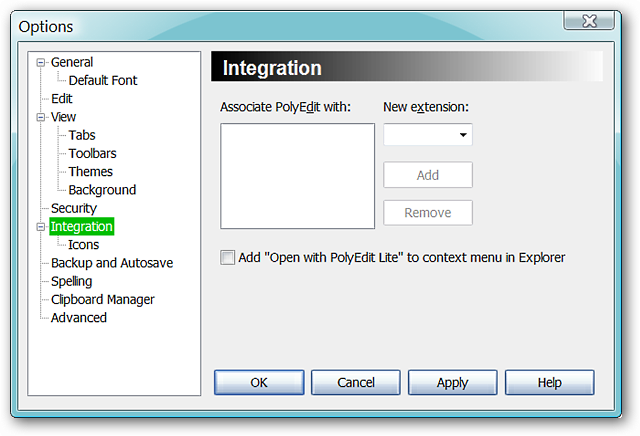Open Backup and Autosave settings
Screen dimensions: 640x436
coord(112,263)
